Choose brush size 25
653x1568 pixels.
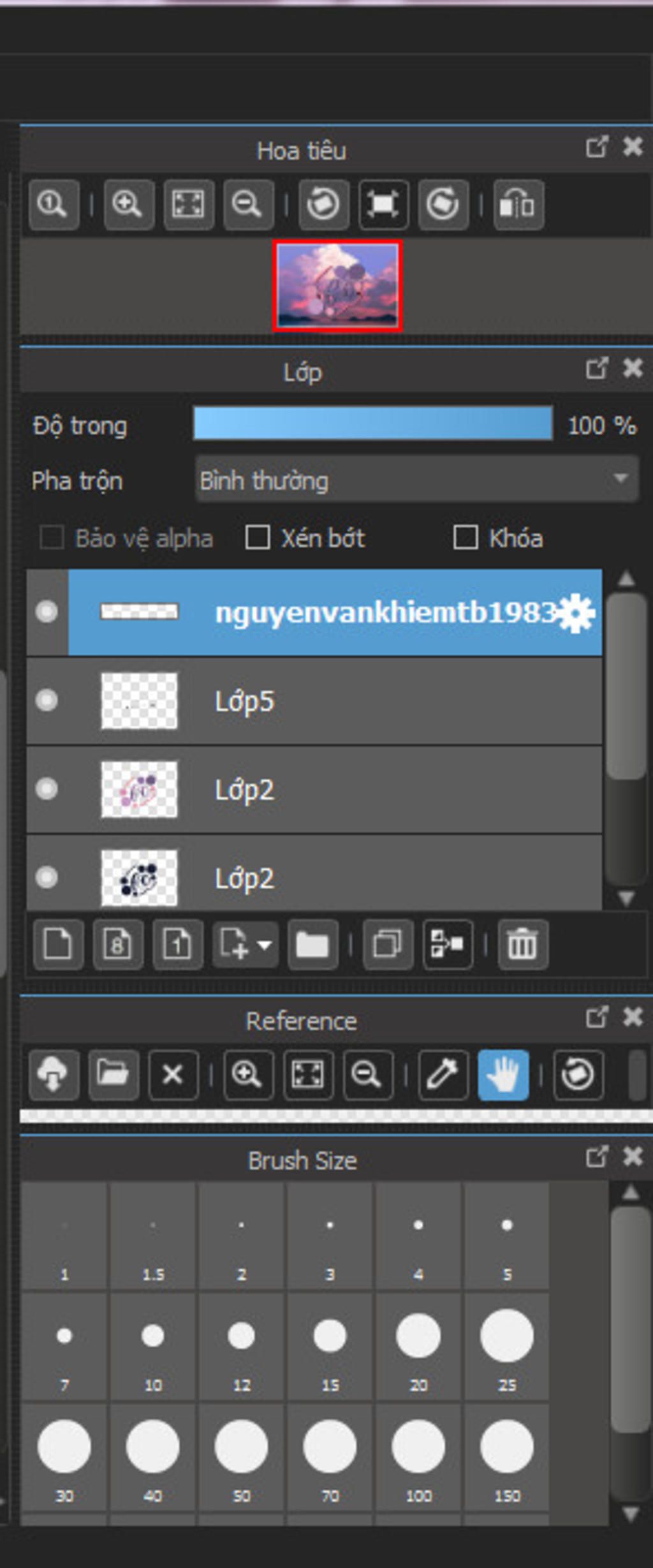pyautogui.click(x=507, y=1346)
